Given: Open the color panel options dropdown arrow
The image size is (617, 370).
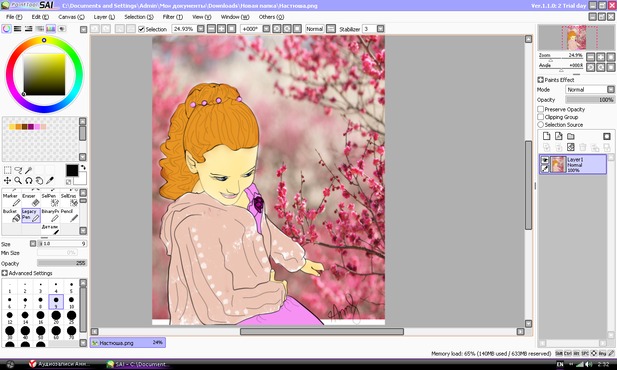Looking at the screenshot, I should (x=83, y=30).
